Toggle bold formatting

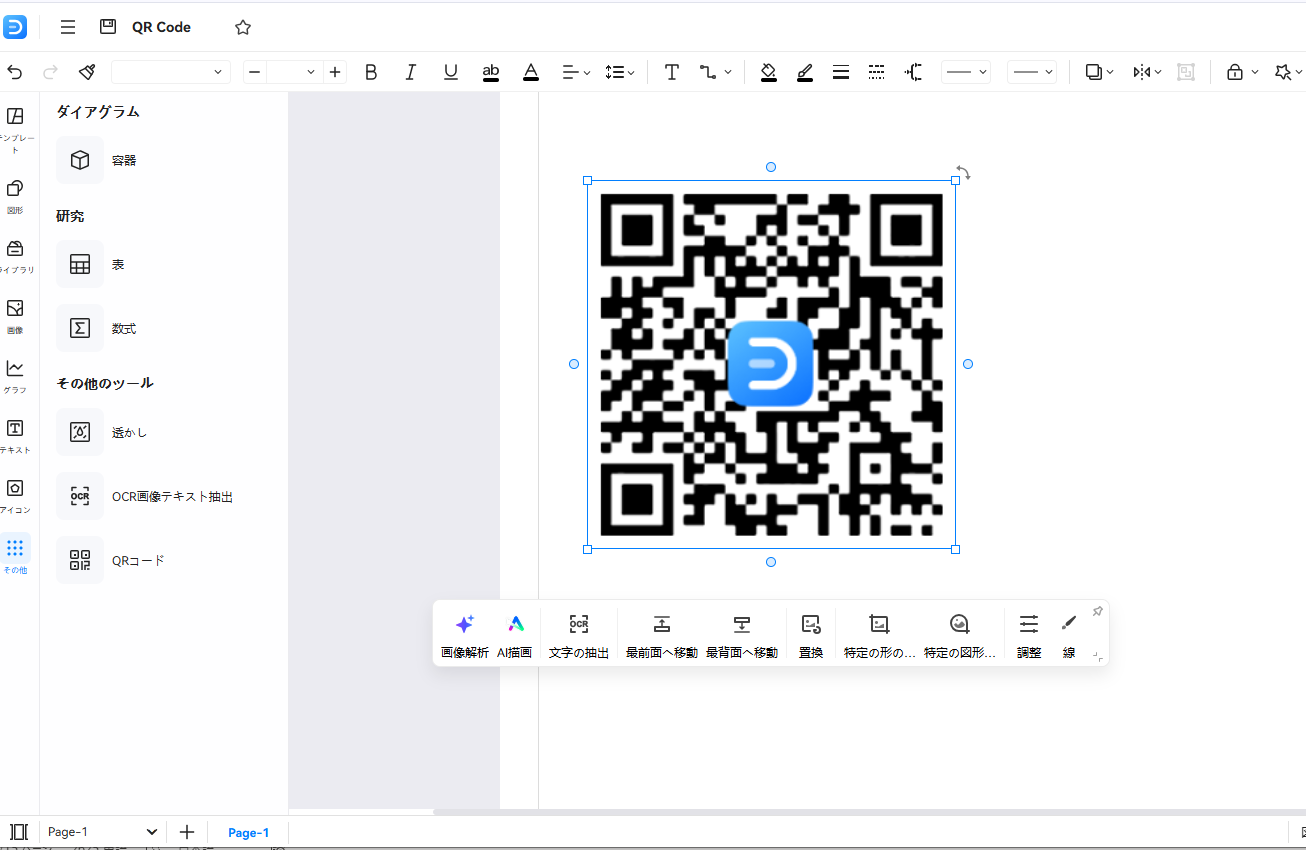click(371, 72)
